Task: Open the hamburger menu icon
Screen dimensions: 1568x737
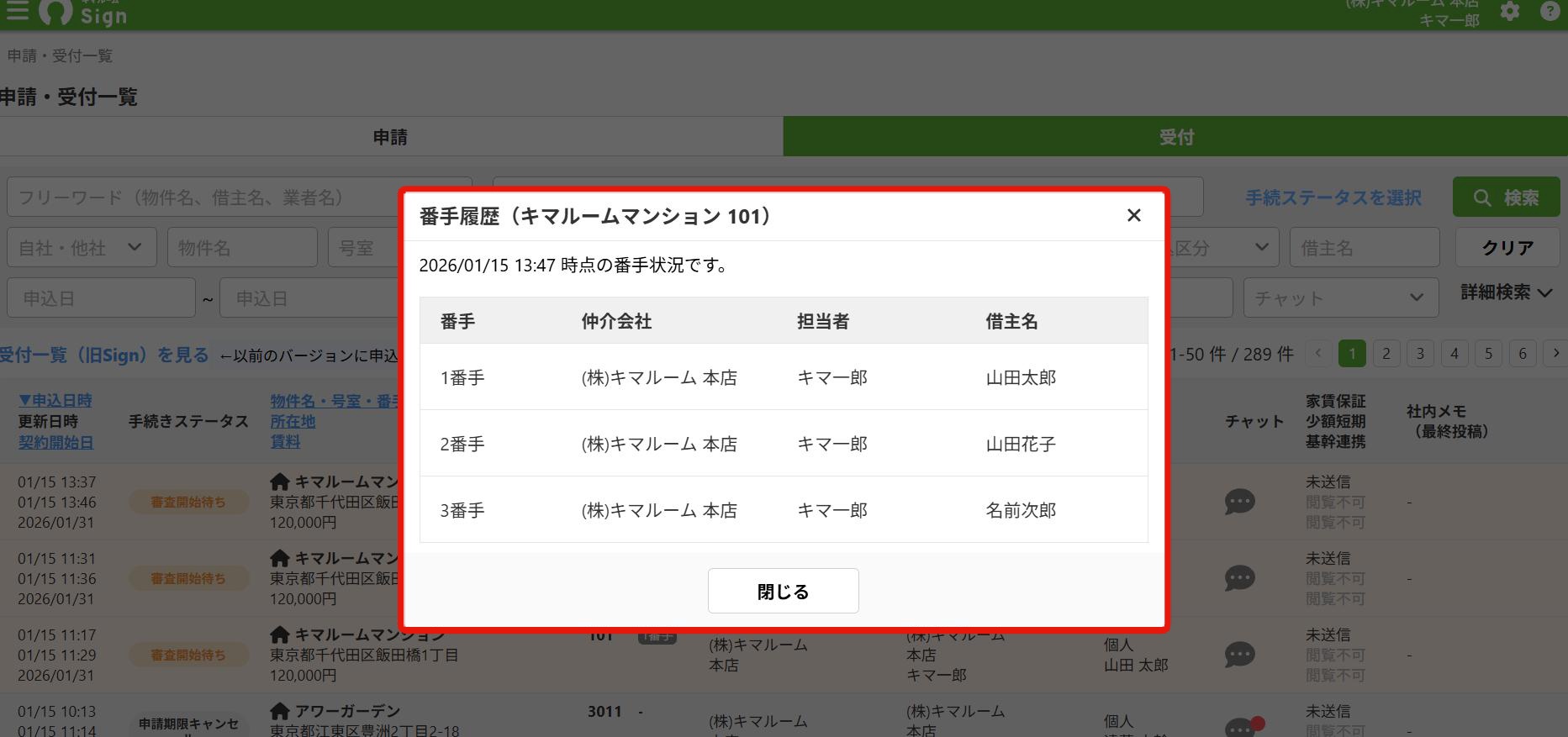Action: [x=17, y=12]
